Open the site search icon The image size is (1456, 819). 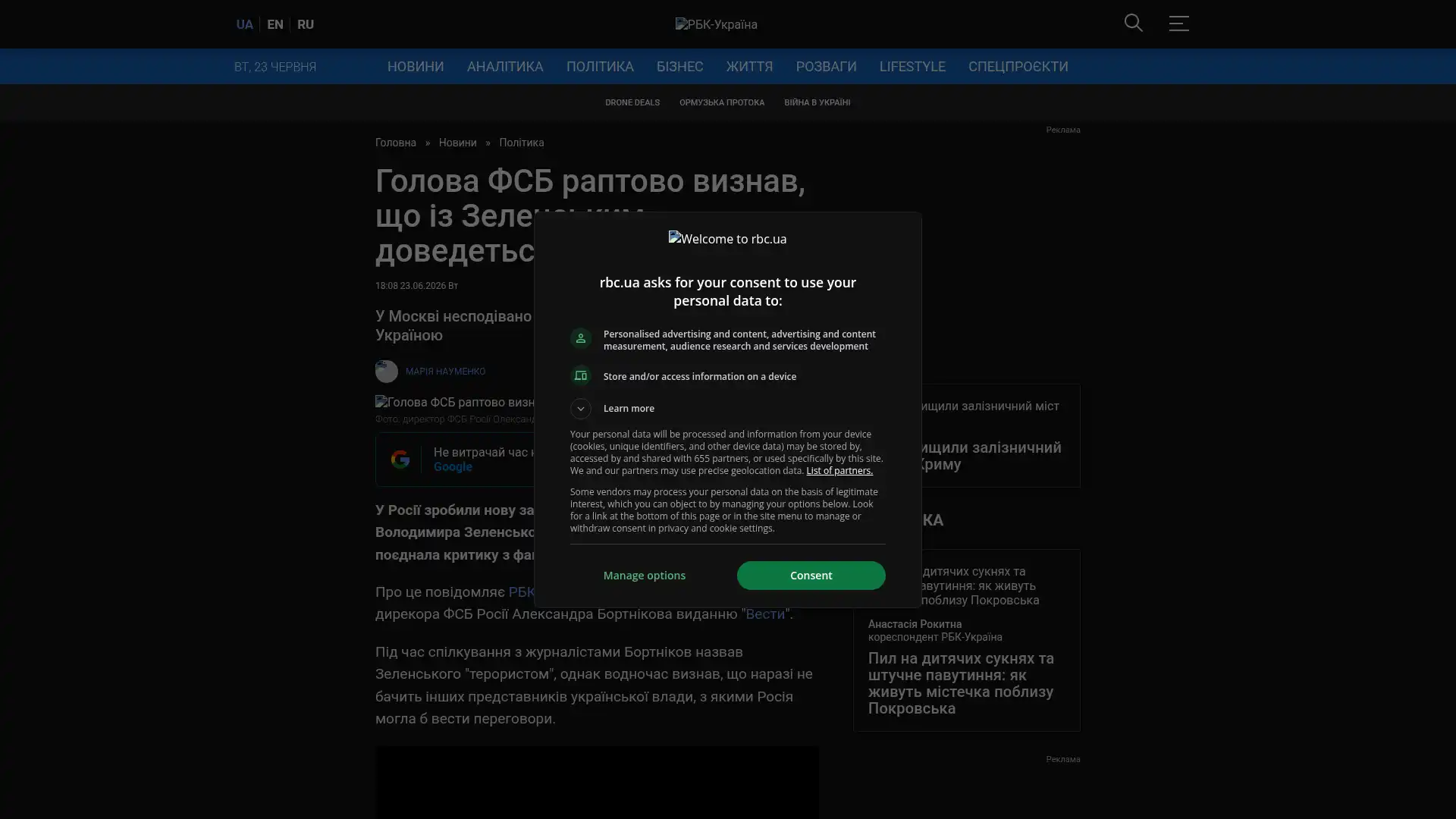pyautogui.click(x=1133, y=24)
